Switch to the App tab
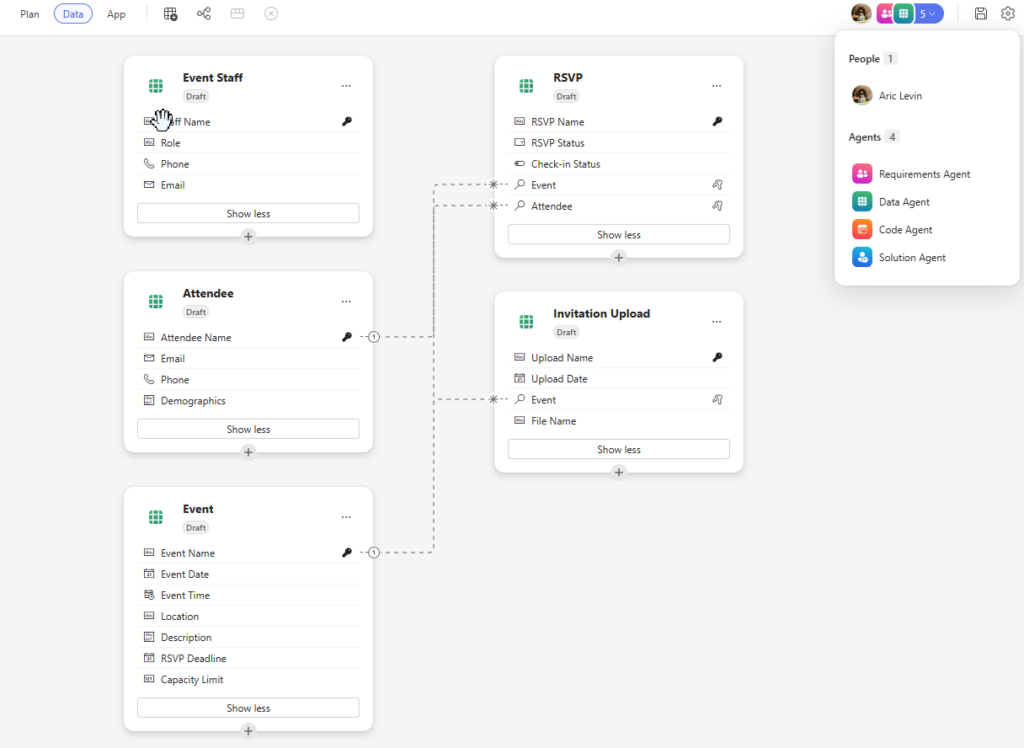The height and width of the screenshot is (748, 1024). coord(116,14)
